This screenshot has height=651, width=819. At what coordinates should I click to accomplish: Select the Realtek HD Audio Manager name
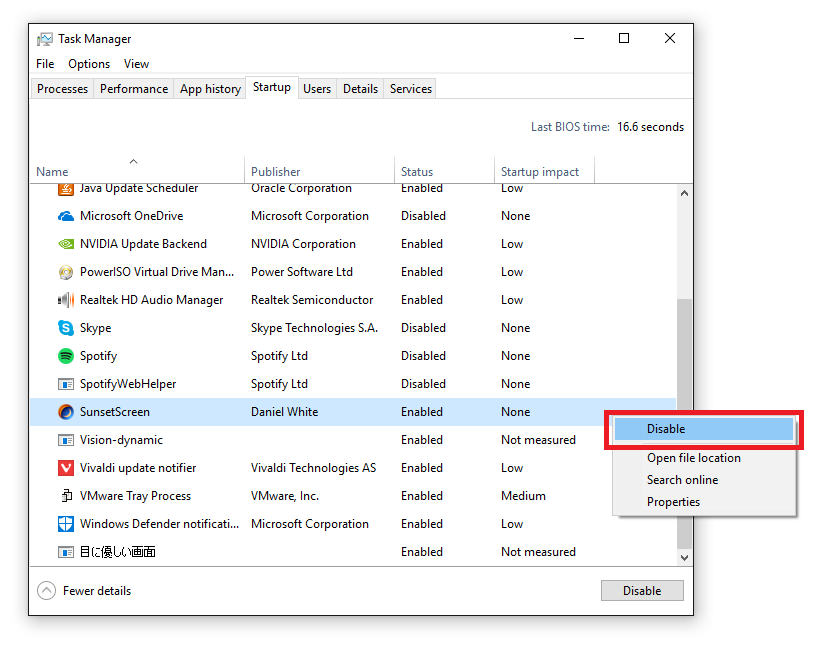[x=151, y=300]
